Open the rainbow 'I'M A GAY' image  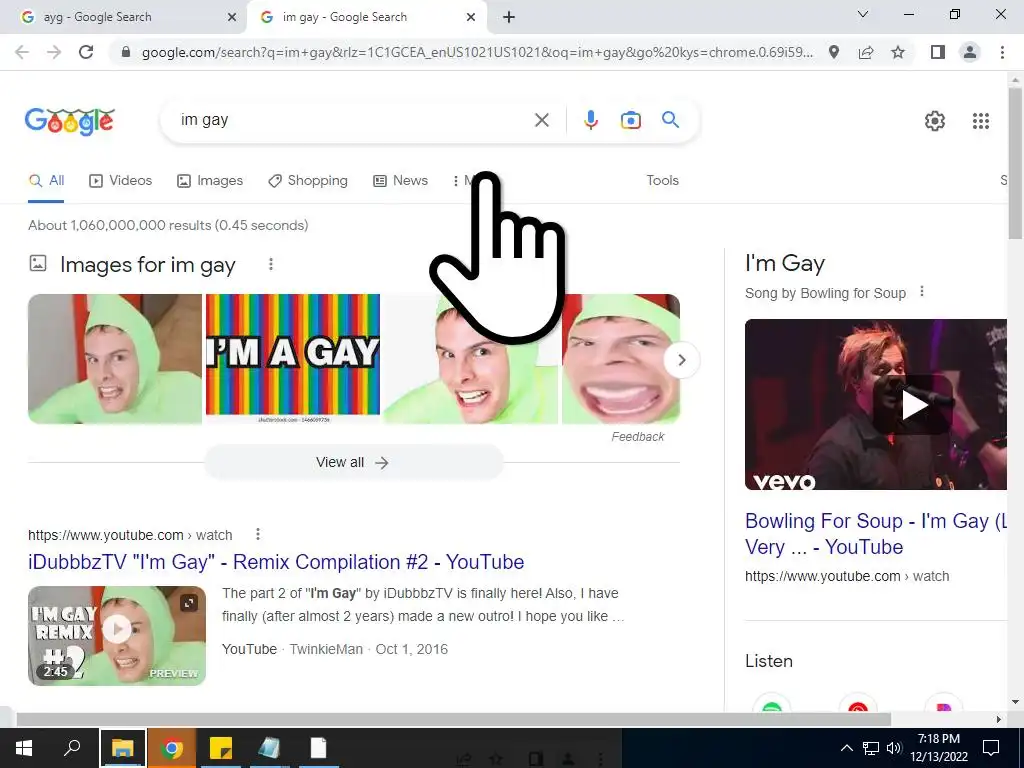pyautogui.click(x=293, y=359)
